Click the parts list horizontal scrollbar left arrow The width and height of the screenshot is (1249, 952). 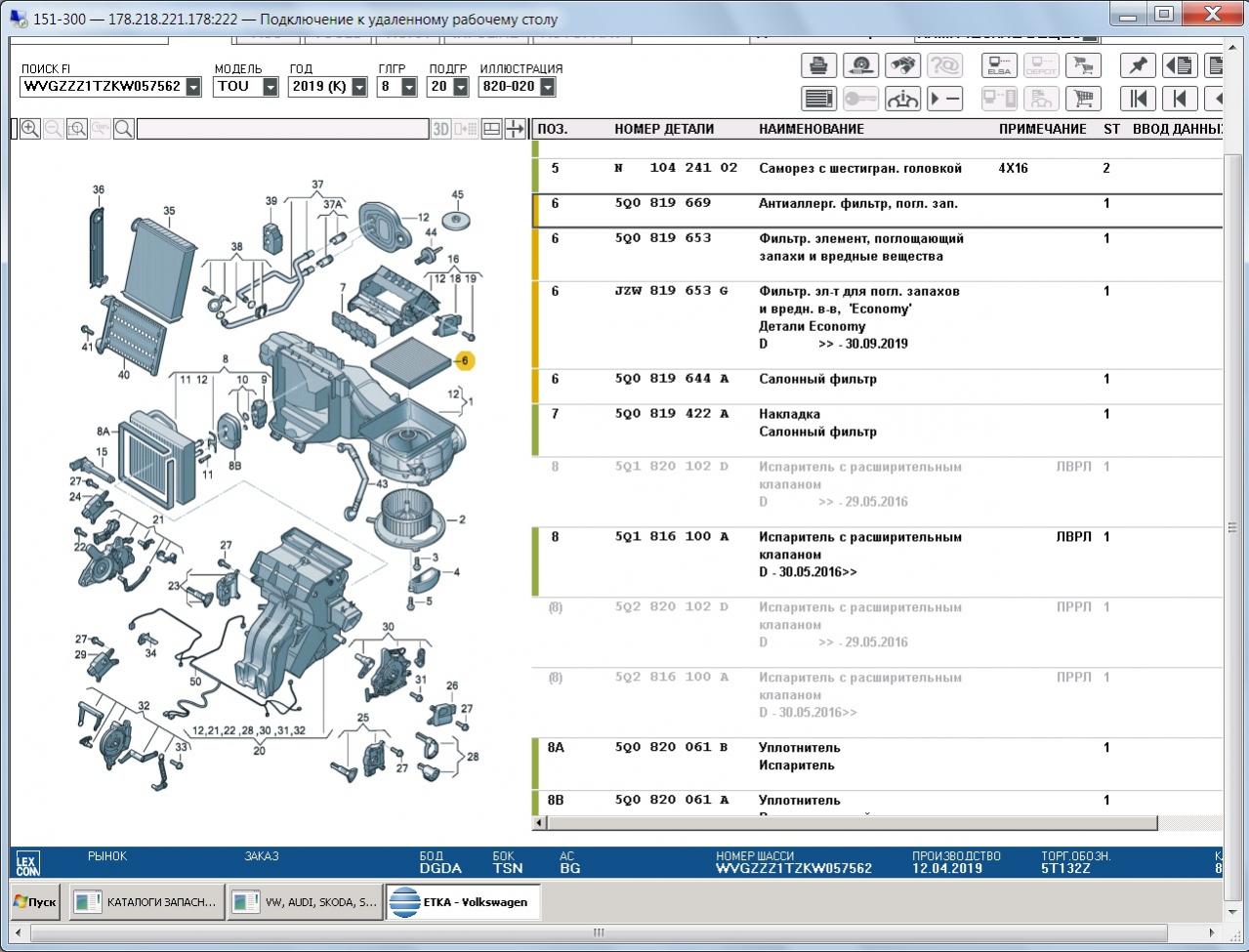pos(540,824)
